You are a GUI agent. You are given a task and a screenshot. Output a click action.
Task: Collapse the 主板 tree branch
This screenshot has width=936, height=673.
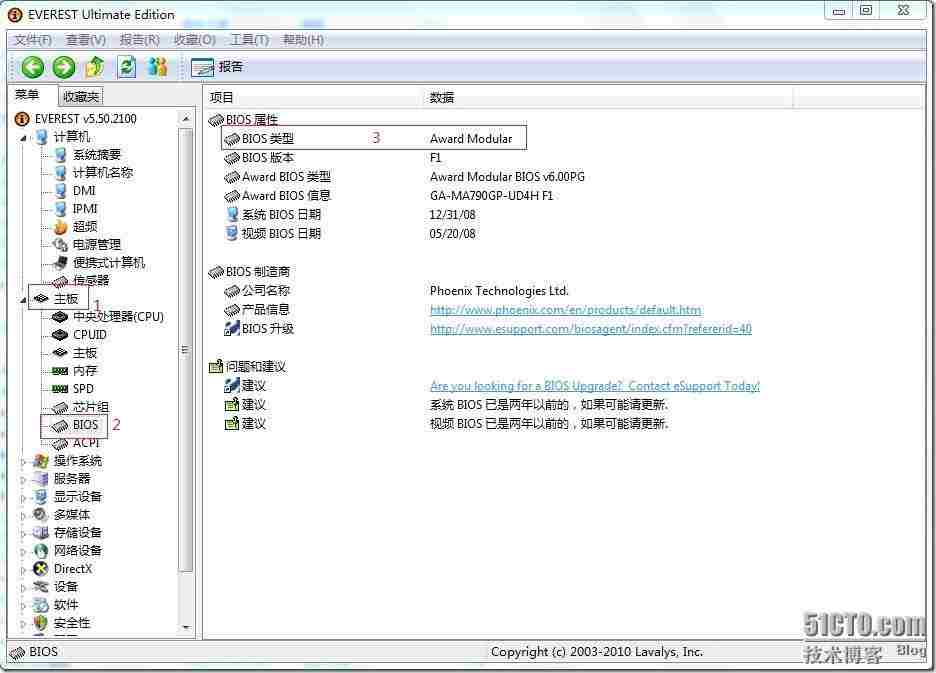(x=22, y=298)
